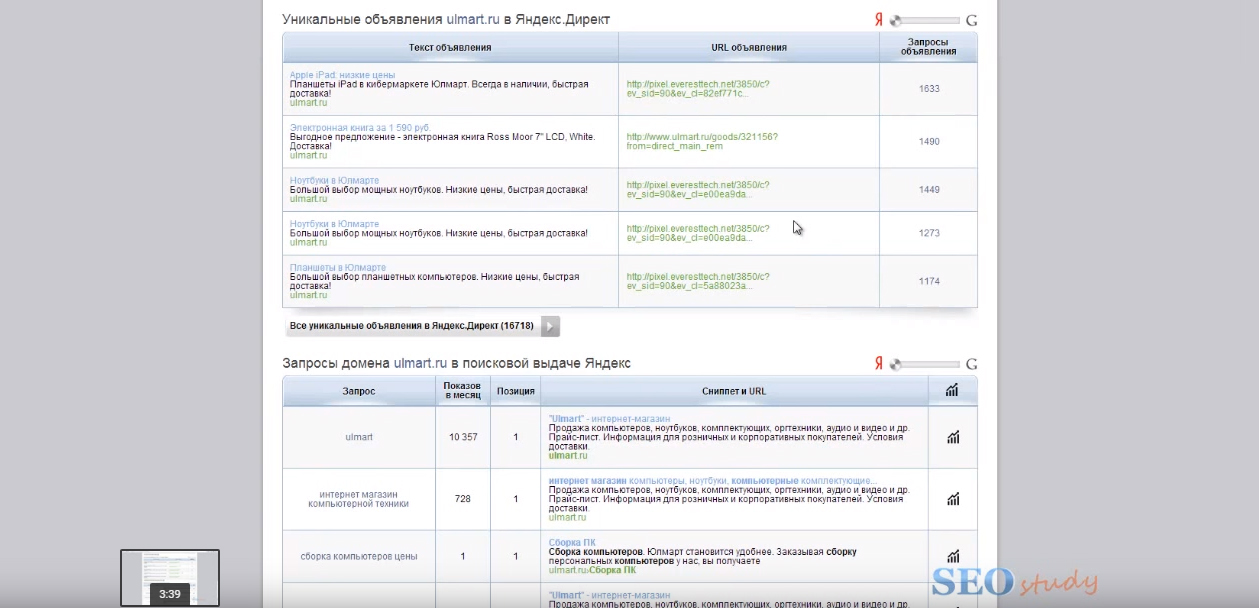Click the Yandex icon above the search queries table
The width and height of the screenshot is (1259, 608).
tap(879, 364)
